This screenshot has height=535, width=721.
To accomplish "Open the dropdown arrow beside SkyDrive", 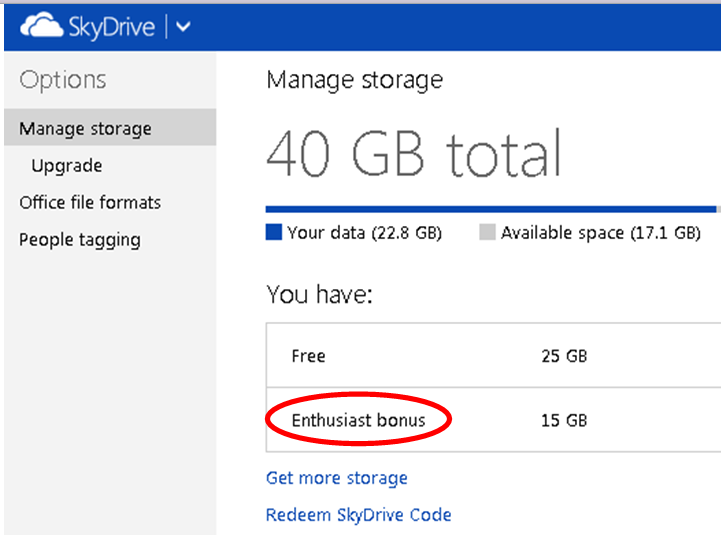I will point(183,27).
